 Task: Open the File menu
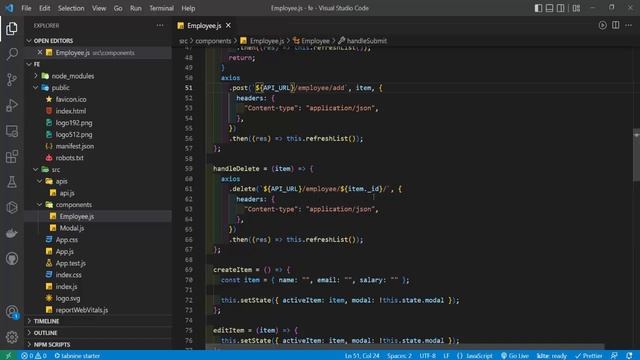[26, 8]
